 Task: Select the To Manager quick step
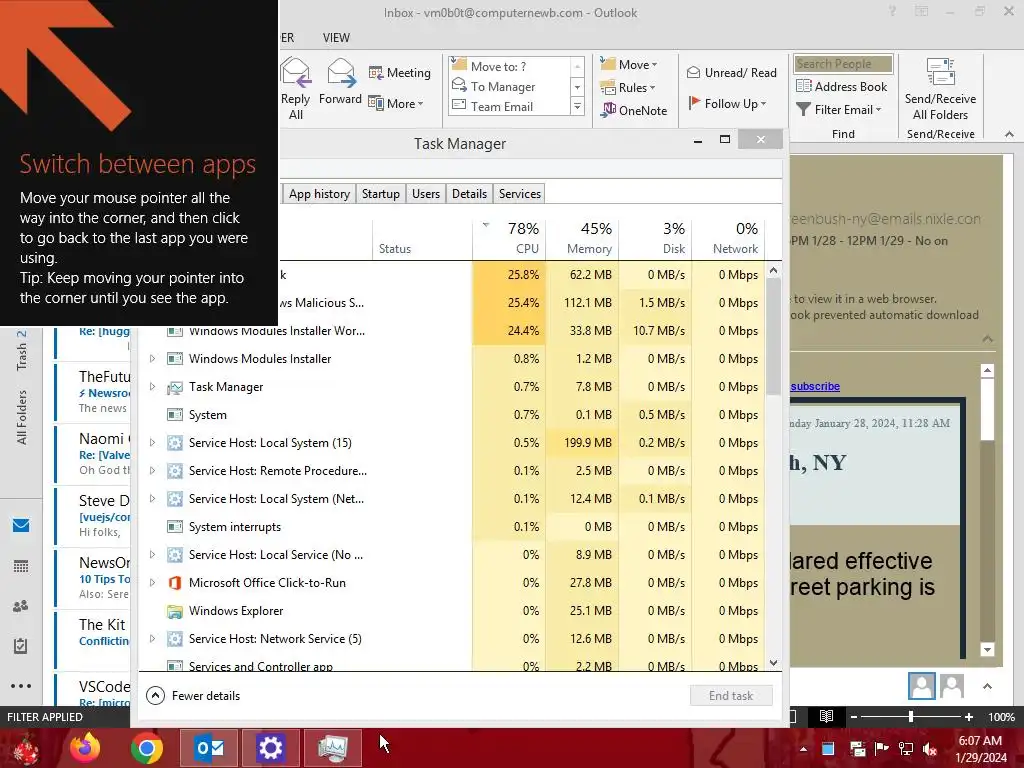tap(503, 86)
